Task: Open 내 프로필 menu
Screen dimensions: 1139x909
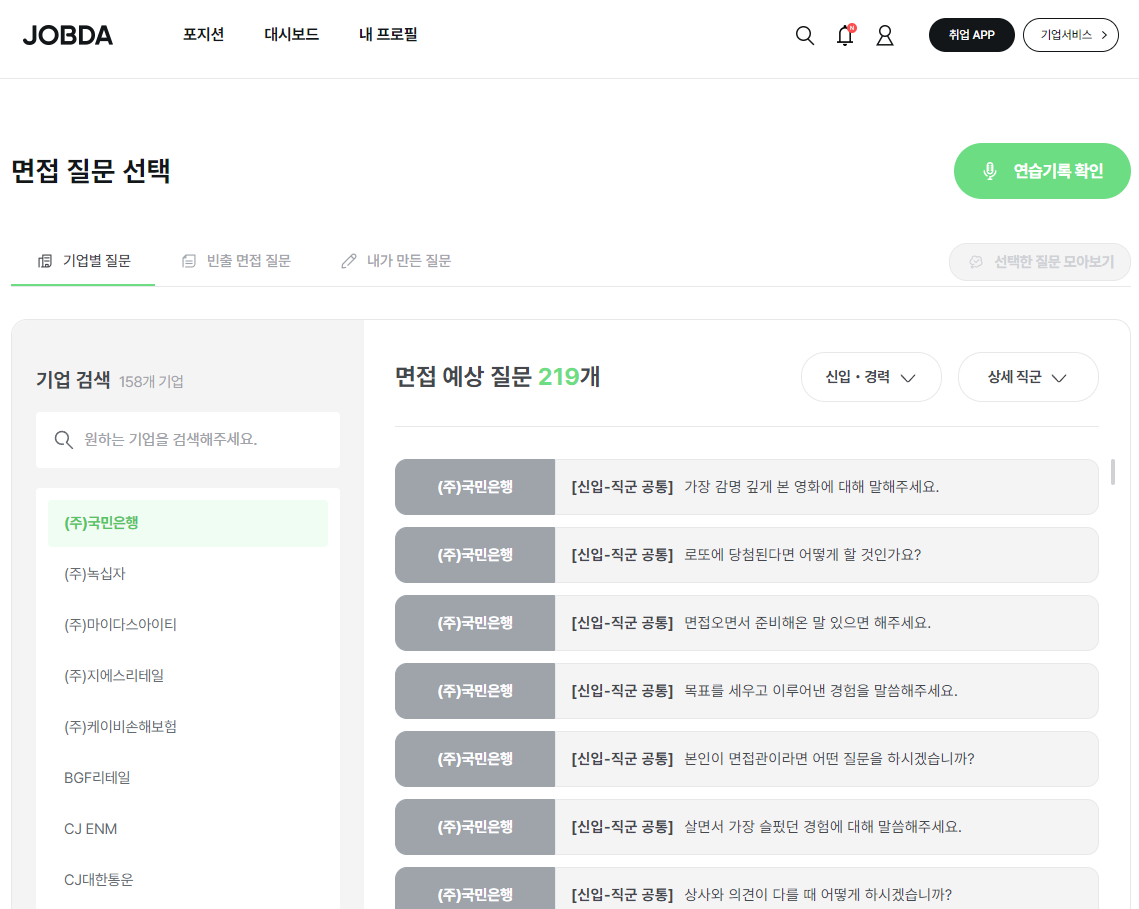Action: point(388,34)
